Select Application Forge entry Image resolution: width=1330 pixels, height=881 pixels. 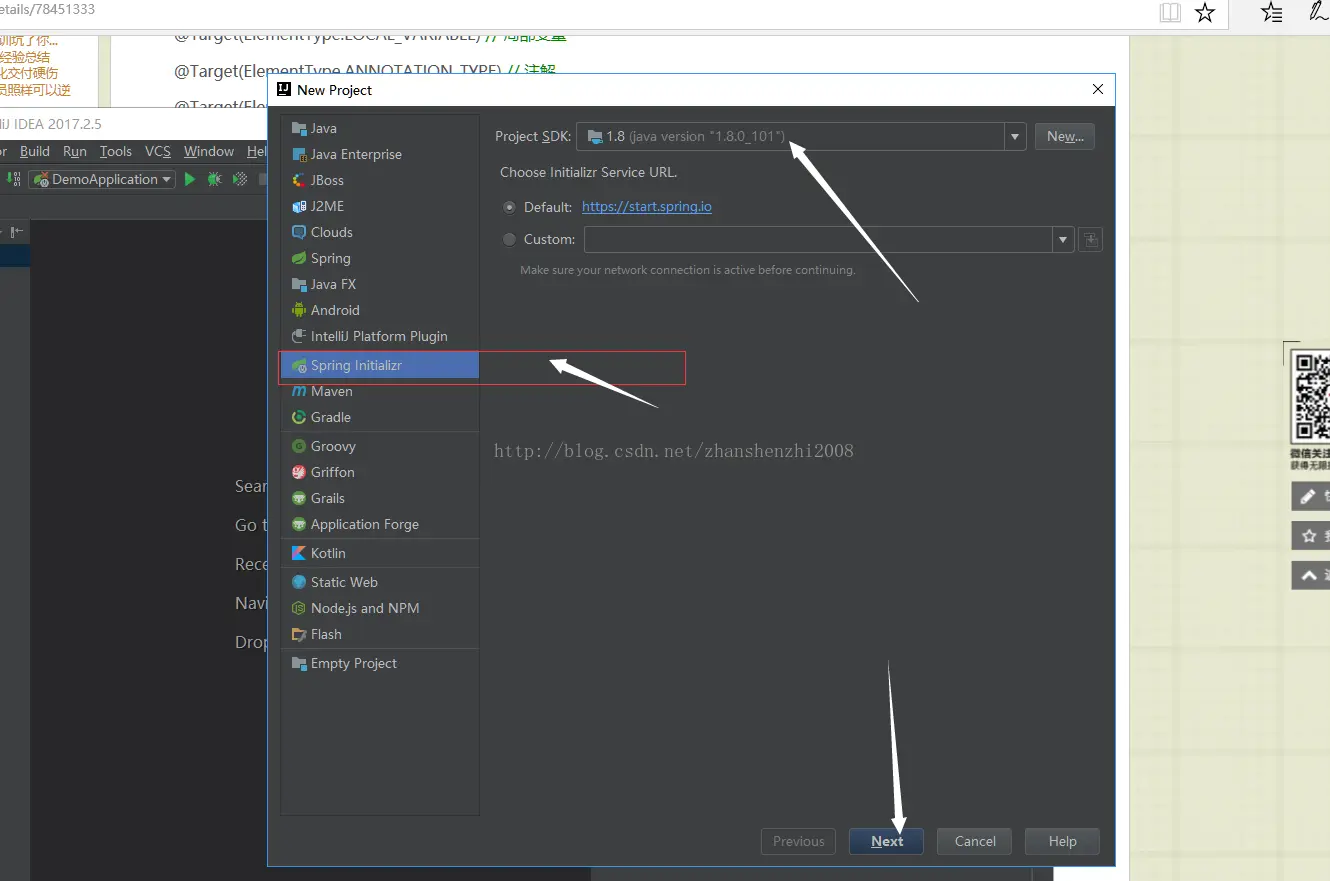click(x=380, y=524)
